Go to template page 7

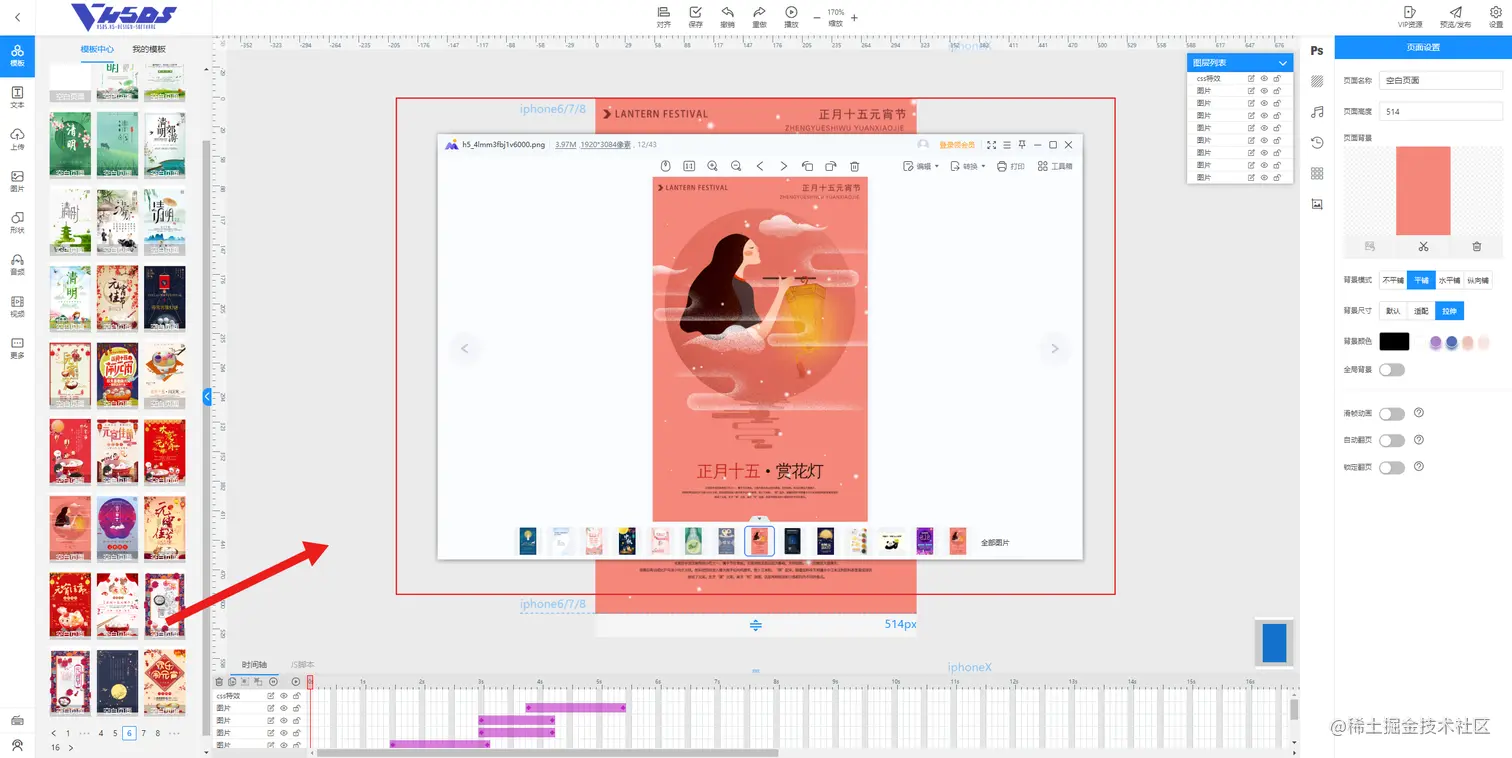pyautogui.click(x=144, y=733)
